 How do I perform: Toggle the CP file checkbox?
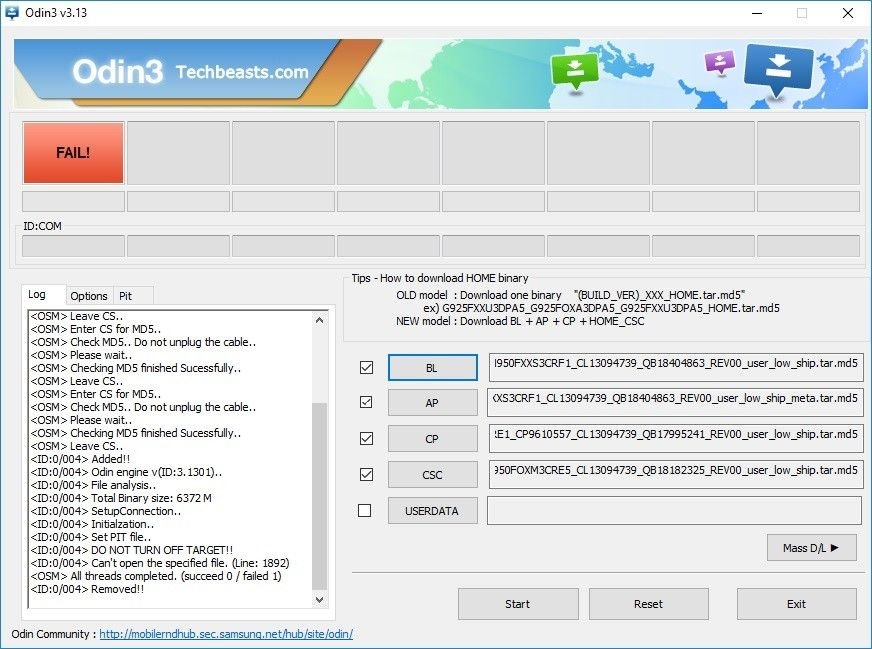(x=366, y=438)
